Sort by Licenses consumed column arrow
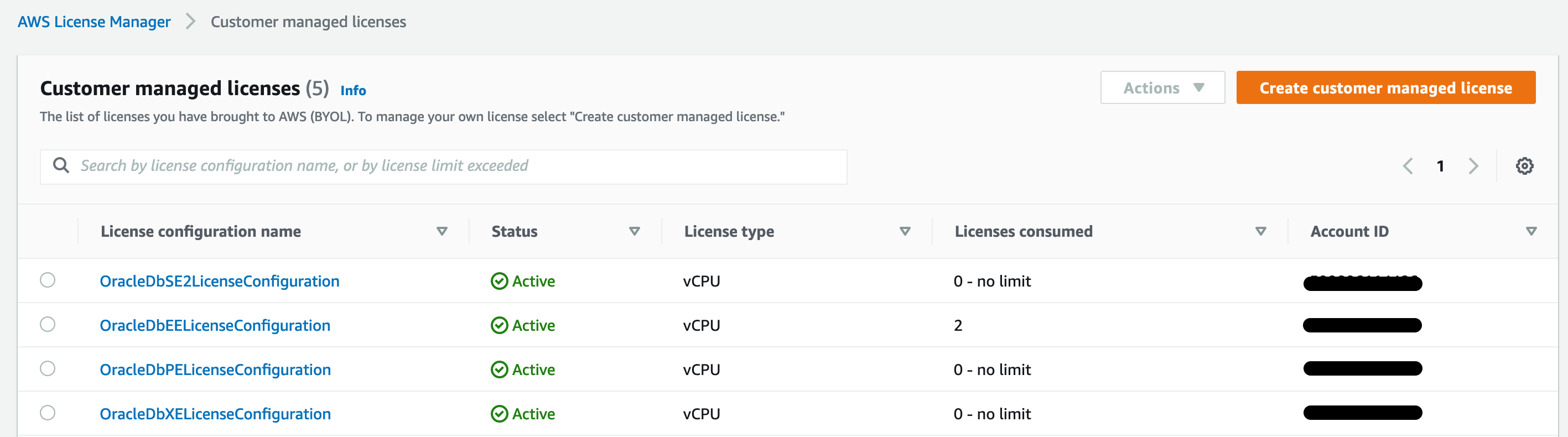 pyautogui.click(x=1260, y=231)
